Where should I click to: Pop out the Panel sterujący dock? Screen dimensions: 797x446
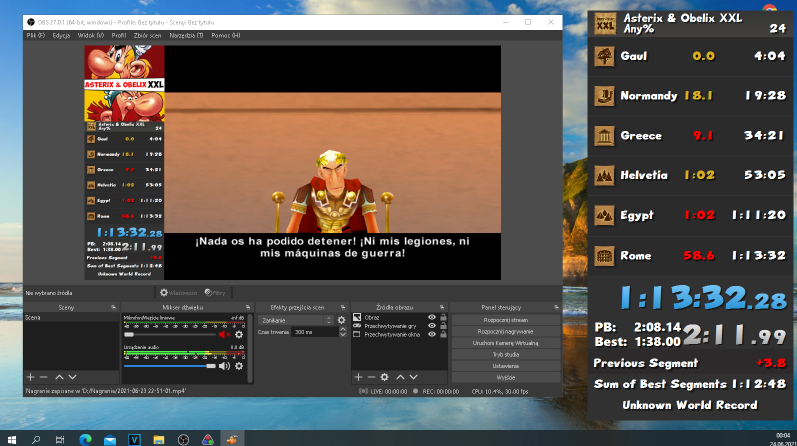click(556, 308)
